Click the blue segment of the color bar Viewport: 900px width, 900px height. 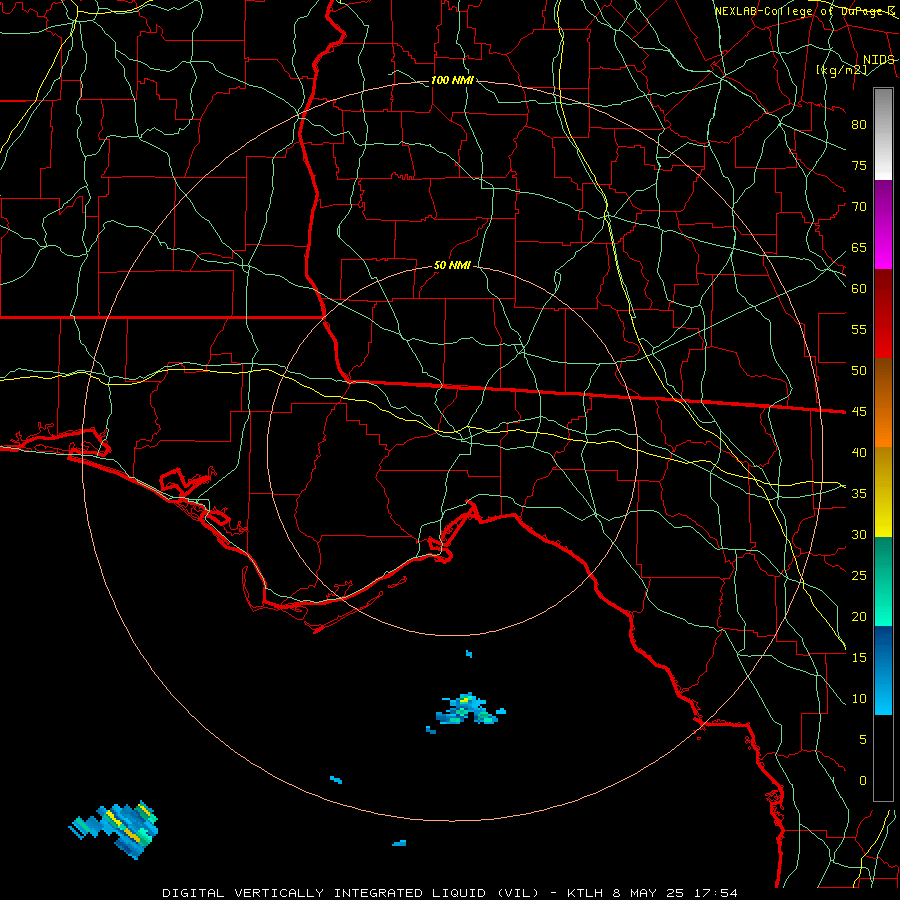(x=883, y=670)
